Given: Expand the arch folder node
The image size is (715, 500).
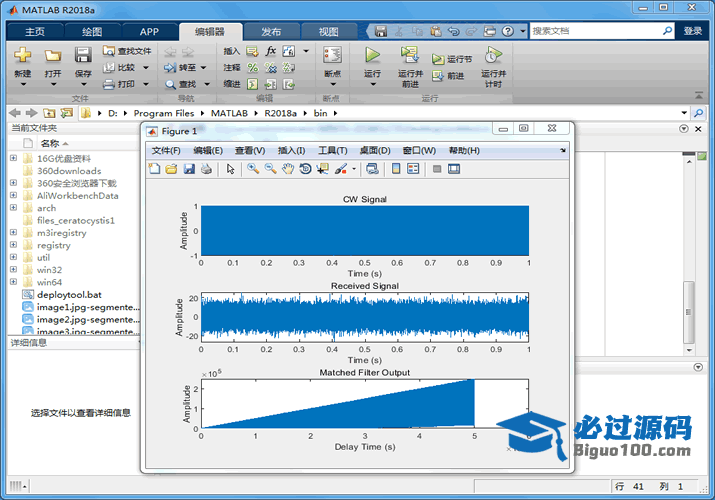Looking at the screenshot, I should (x=14, y=208).
